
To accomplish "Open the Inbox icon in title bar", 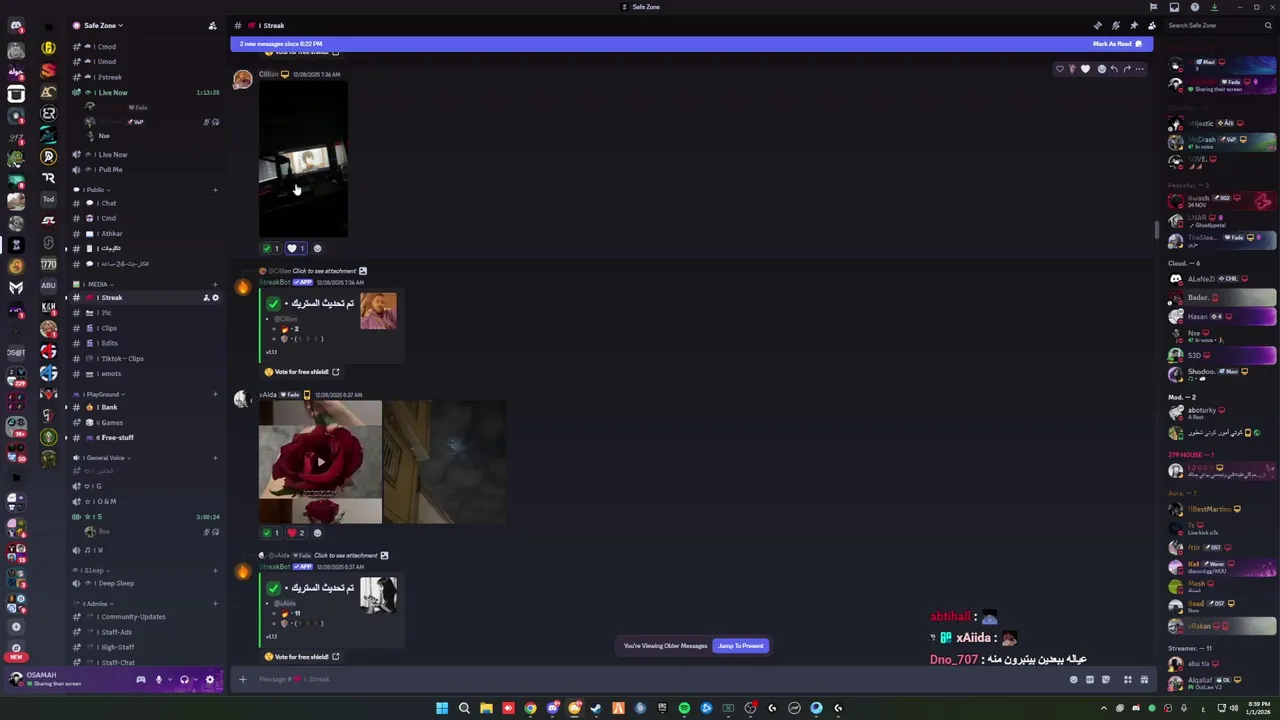I will [x=1174, y=7].
